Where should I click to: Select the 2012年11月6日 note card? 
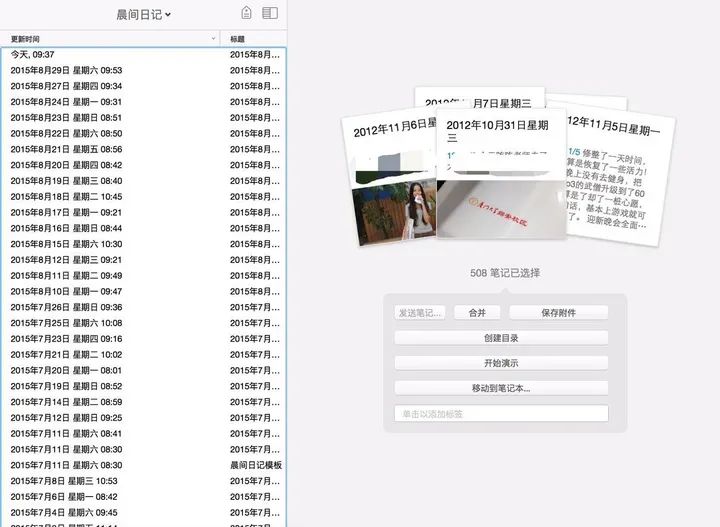[x=389, y=179]
